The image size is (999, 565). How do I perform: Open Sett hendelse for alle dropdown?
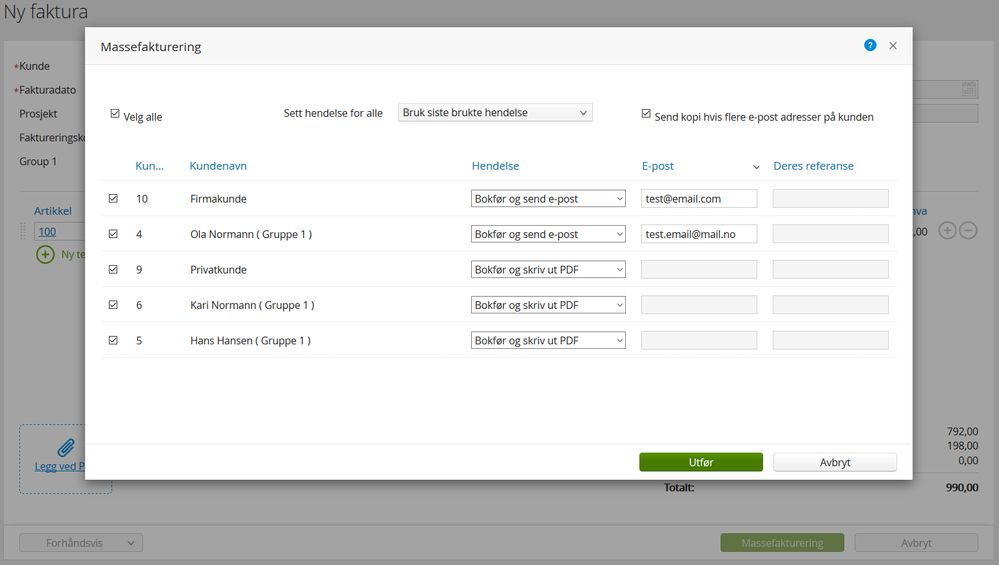tap(495, 113)
